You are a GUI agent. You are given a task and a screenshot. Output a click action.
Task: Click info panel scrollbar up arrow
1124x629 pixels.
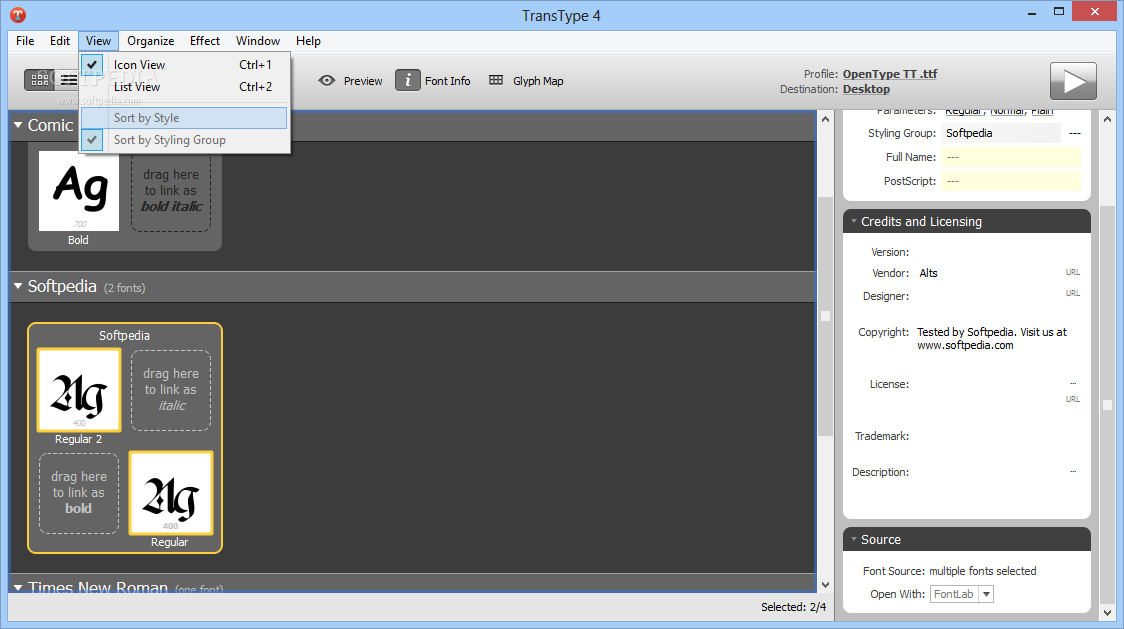tap(1108, 120)
